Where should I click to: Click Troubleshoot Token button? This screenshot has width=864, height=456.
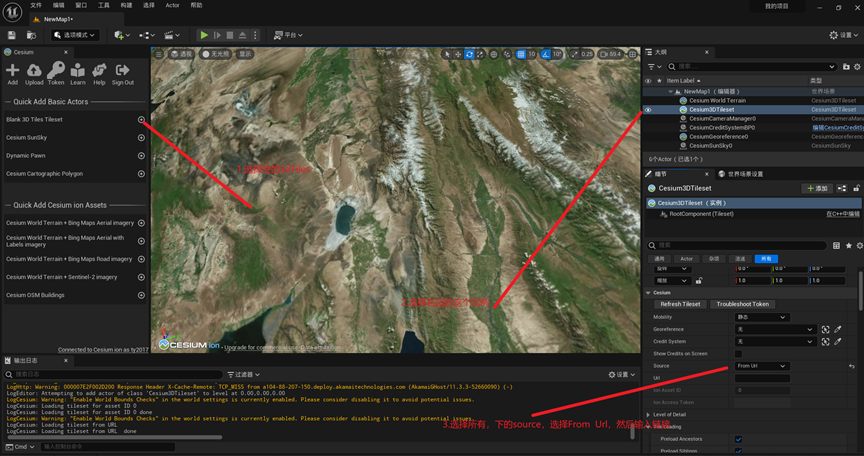742,304
